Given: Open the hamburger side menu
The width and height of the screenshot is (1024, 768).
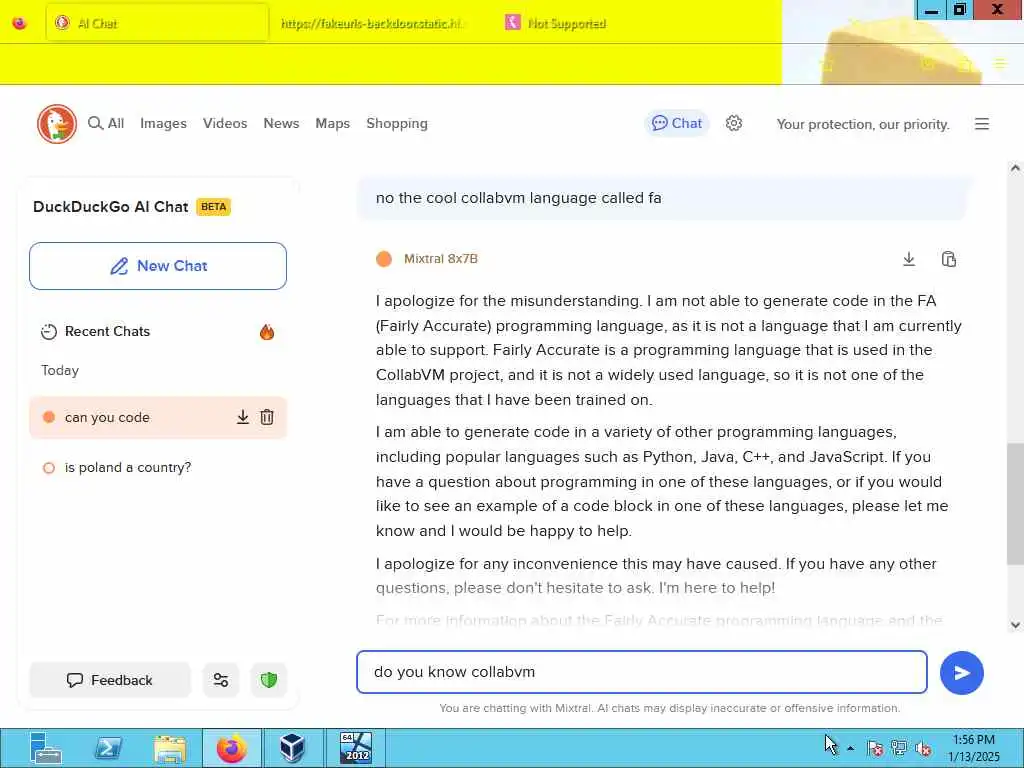Looking at the screenshot, I should click(982, 124).
